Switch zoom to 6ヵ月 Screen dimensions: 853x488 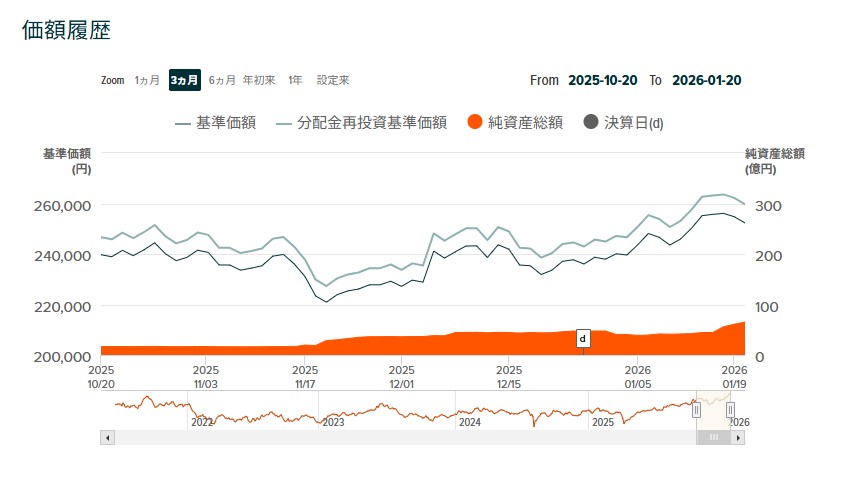[x=222, y=80]
